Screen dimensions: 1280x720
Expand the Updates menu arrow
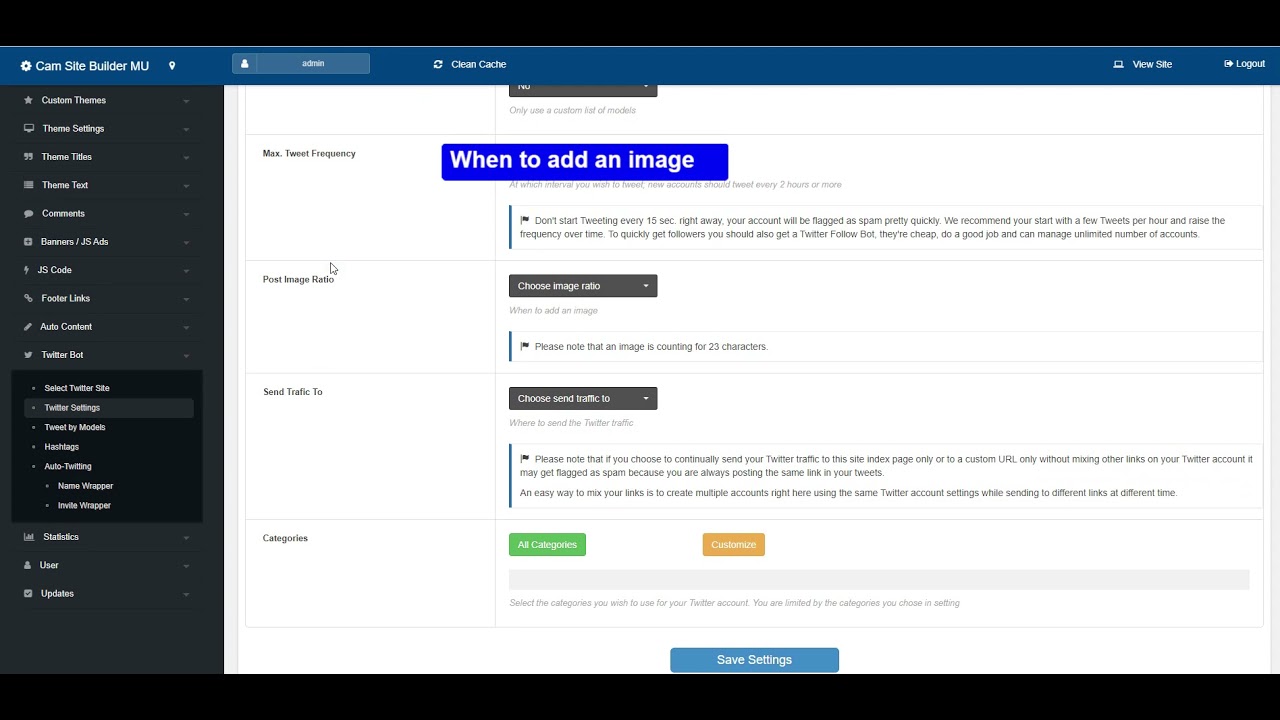[186, 594]
